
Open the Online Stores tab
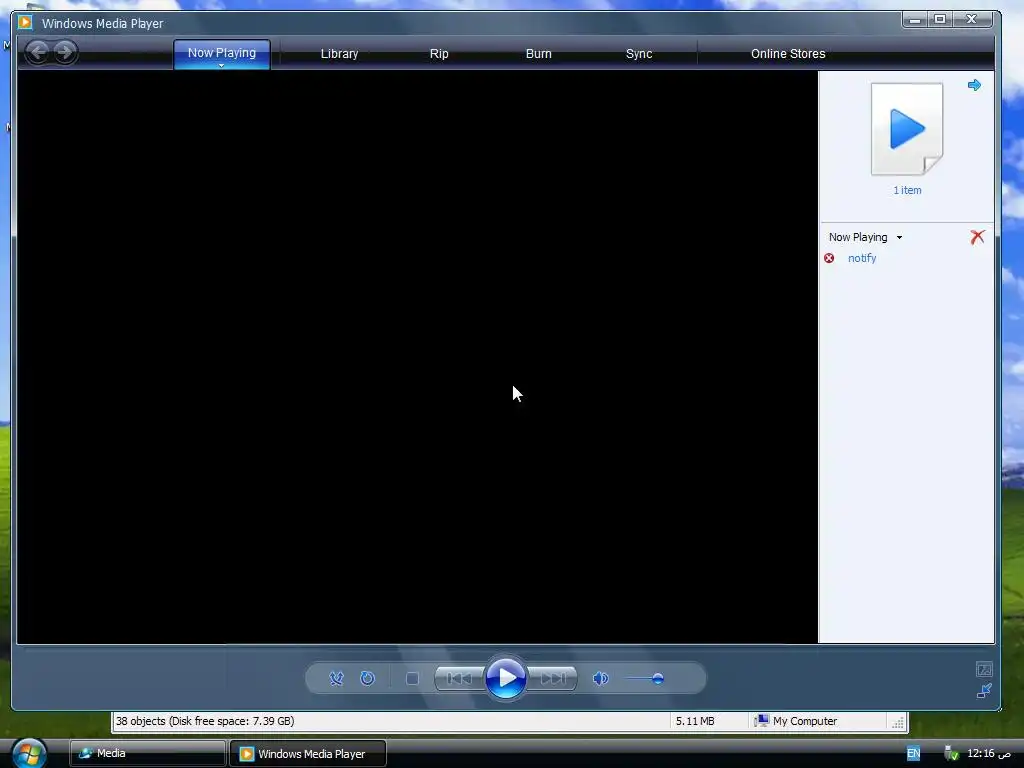tap(788, 54)
